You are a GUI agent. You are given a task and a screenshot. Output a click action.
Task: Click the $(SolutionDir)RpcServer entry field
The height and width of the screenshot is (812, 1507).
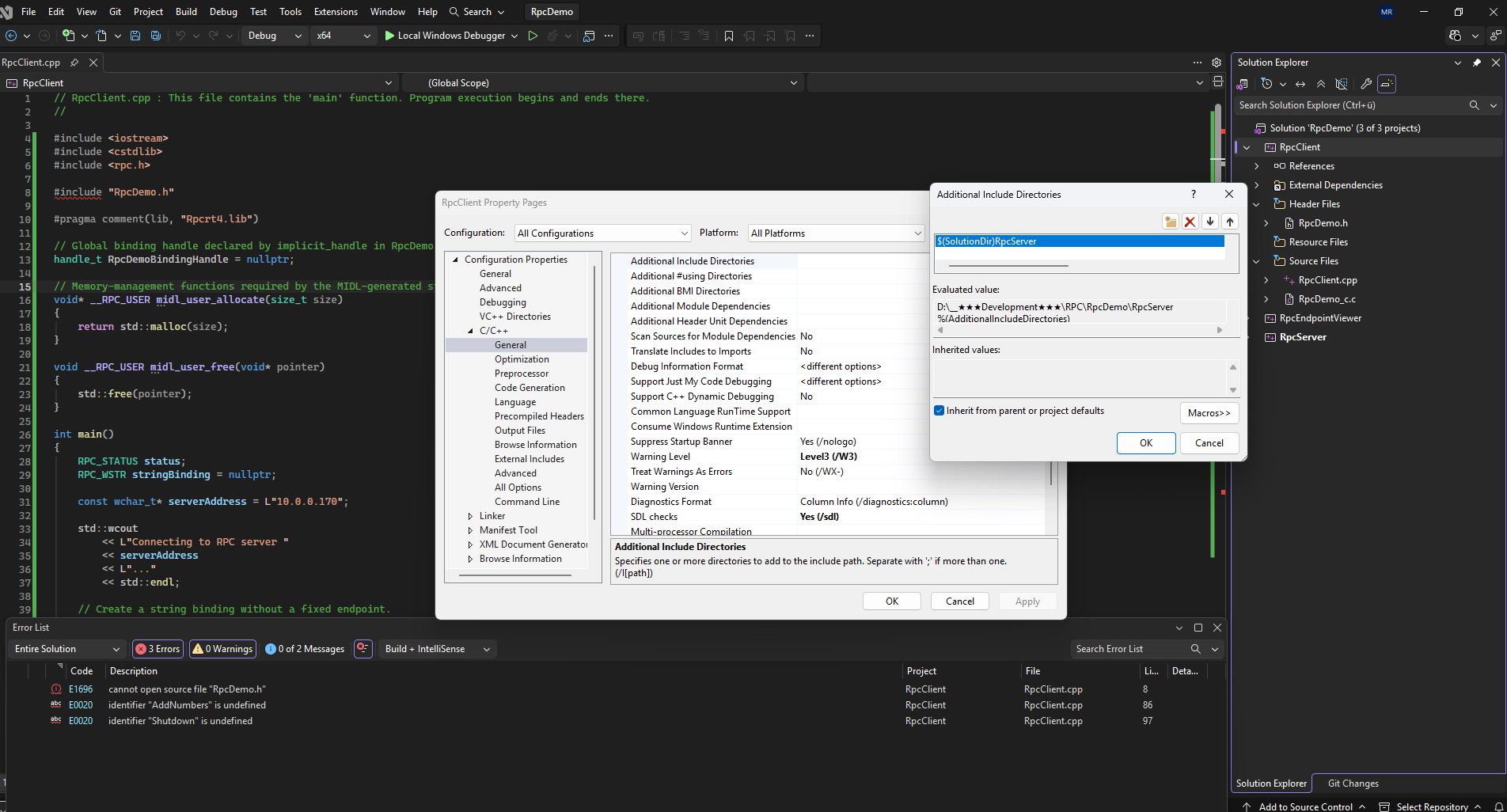[x=1080, y=241]
